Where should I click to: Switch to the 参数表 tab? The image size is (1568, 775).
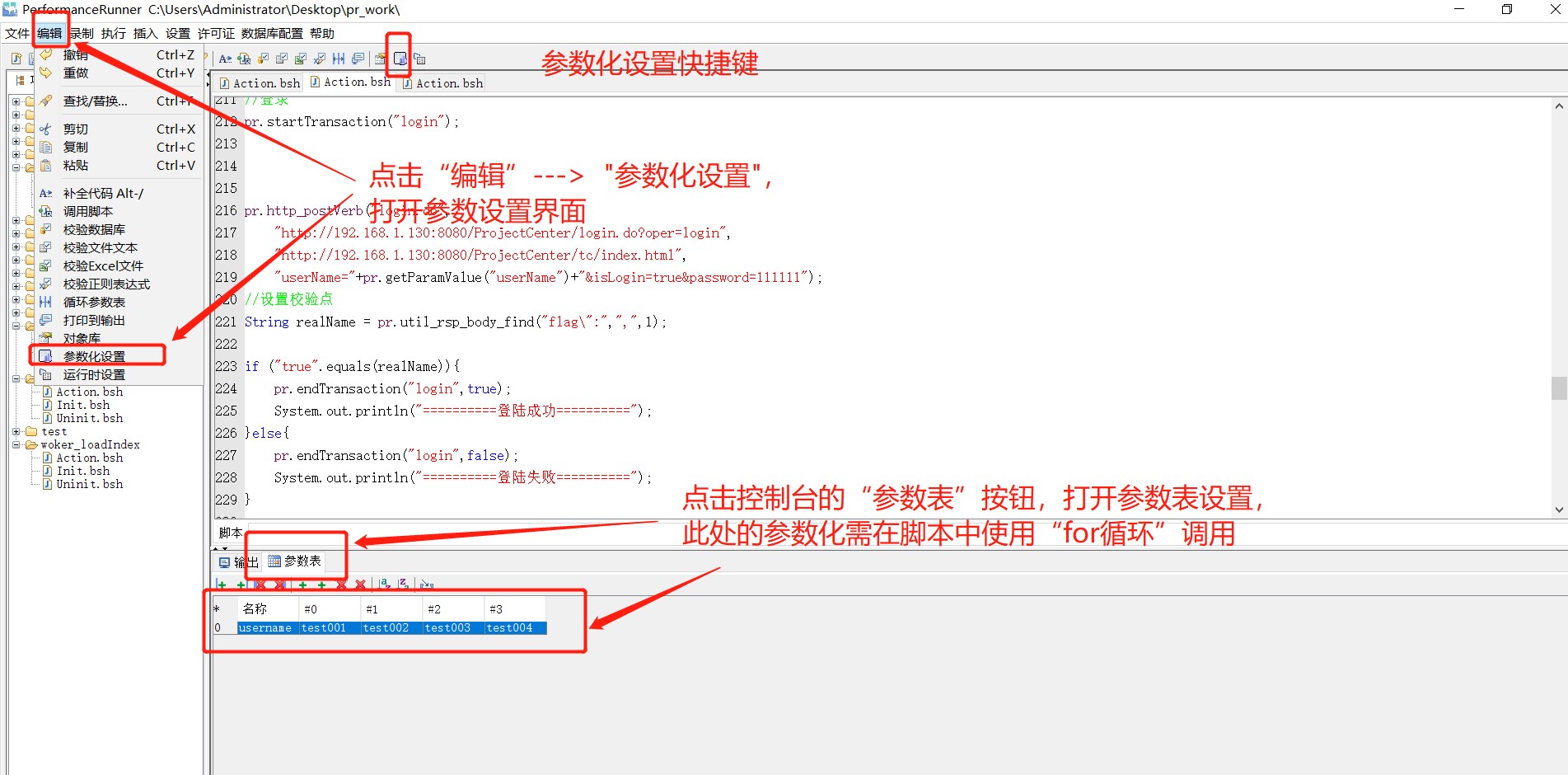point(295,561)
